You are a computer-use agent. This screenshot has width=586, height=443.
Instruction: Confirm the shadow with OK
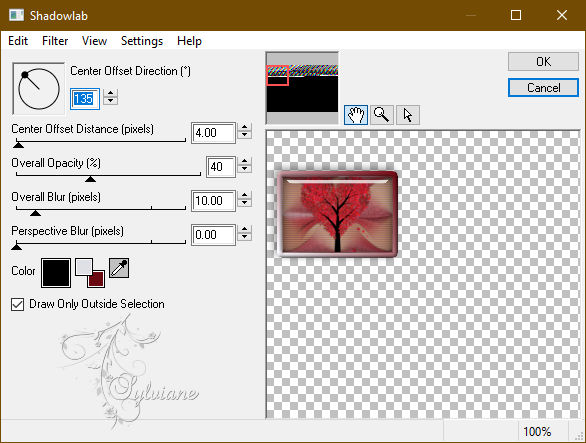click(543, 61)
